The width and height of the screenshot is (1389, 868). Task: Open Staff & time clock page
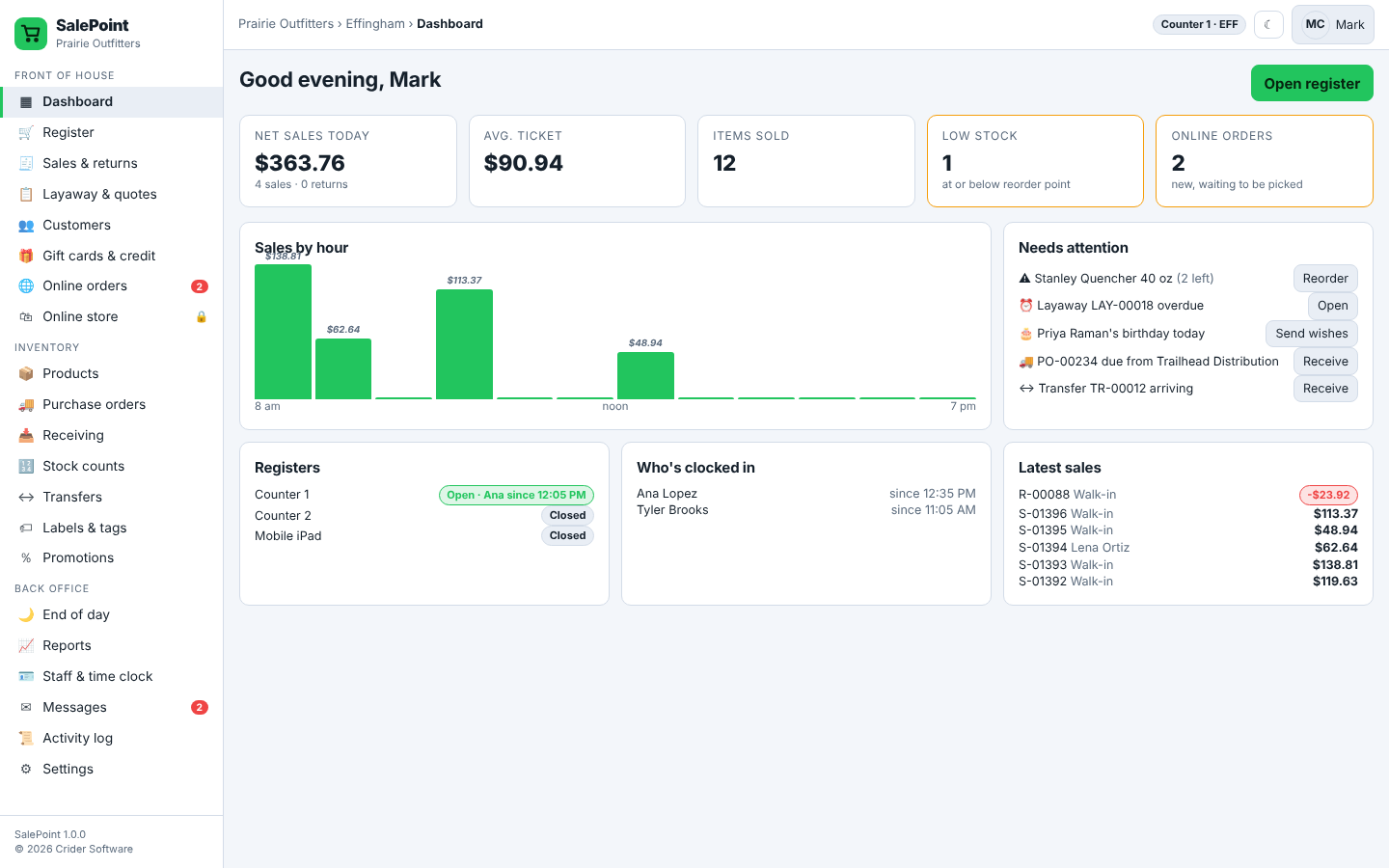[x=112, y=677]
